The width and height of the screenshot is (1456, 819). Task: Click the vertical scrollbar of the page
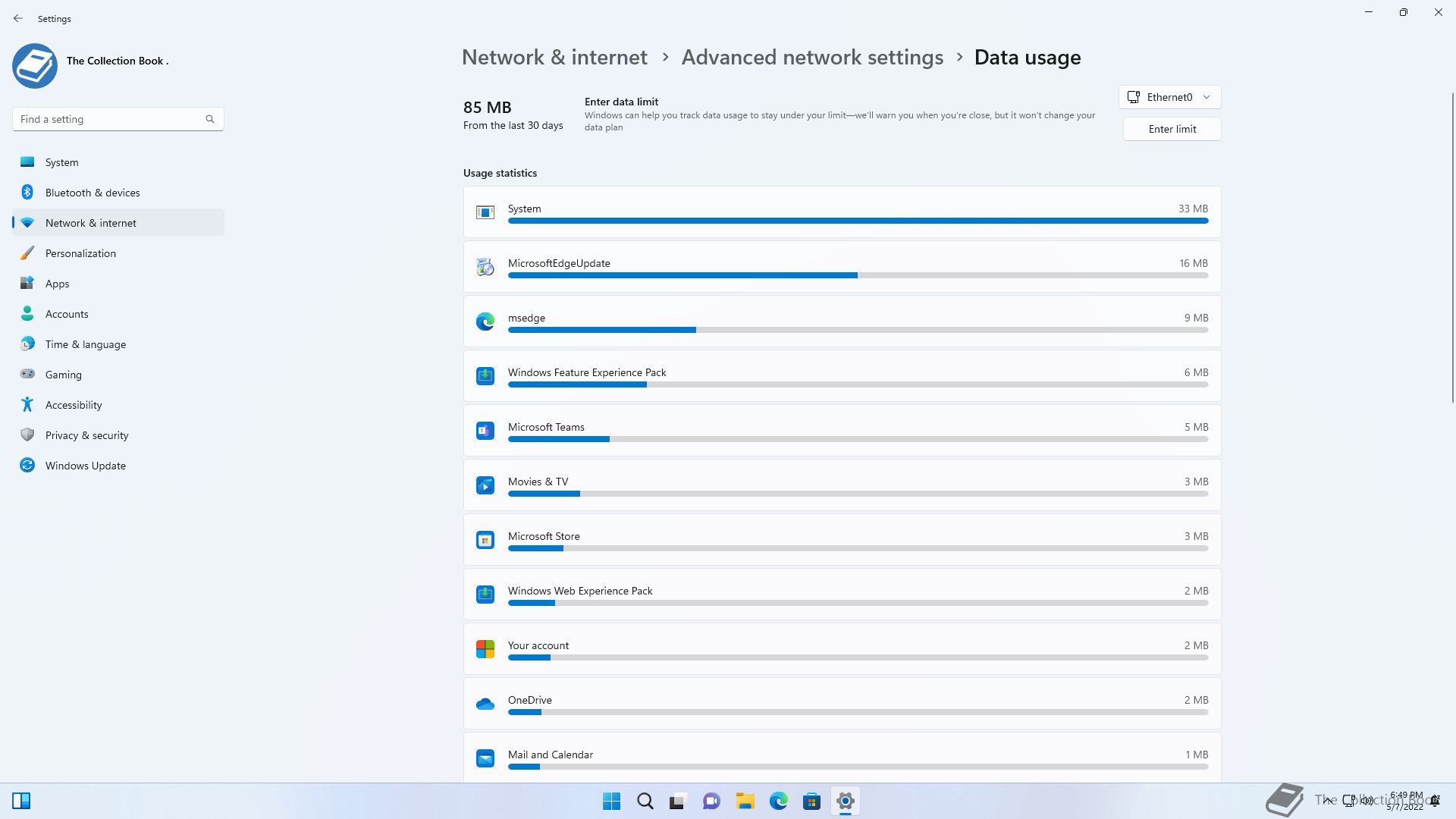[1453, 247]
